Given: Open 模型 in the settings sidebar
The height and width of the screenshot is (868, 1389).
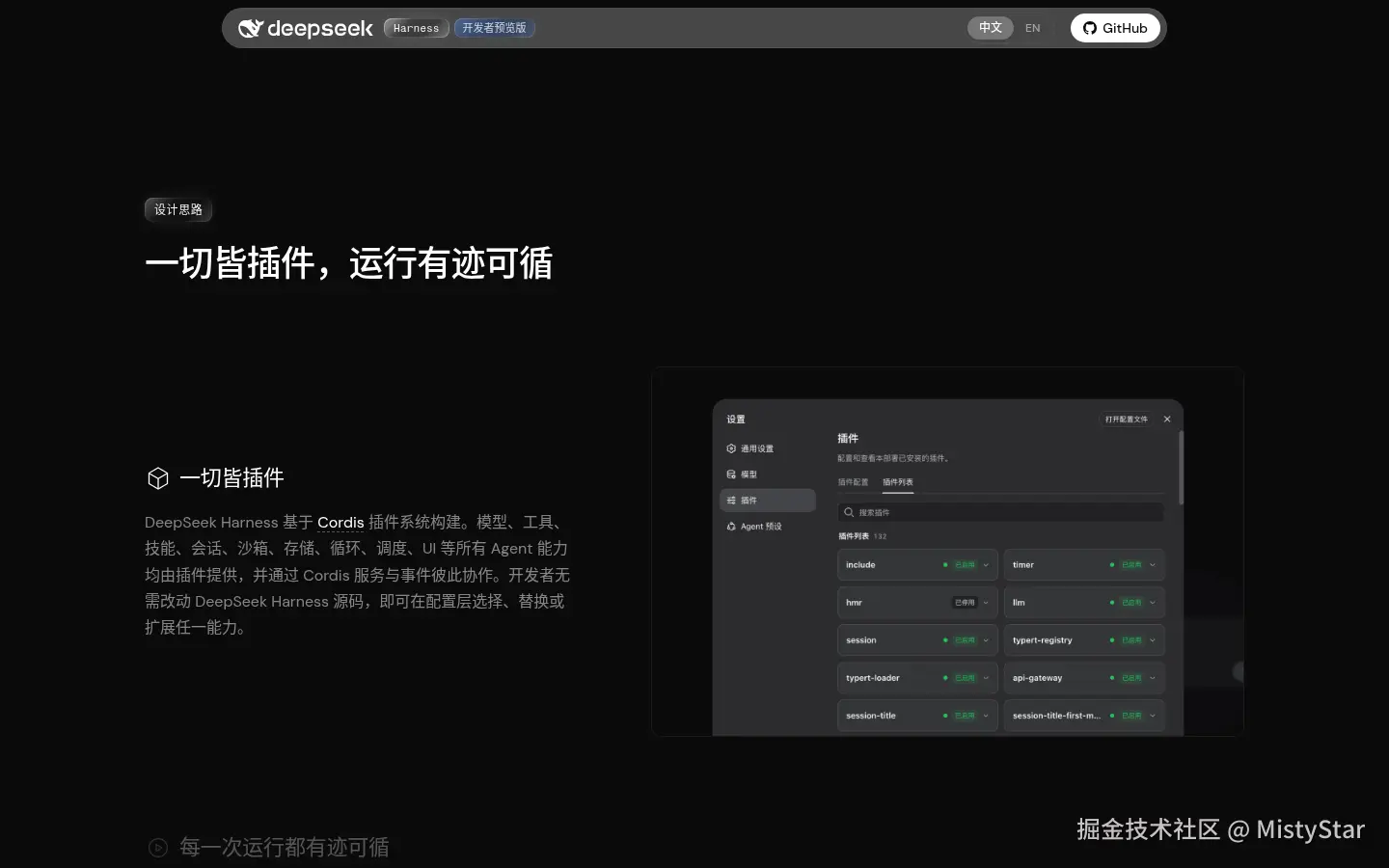Looking at the screenshot, I should pos(768,475).
